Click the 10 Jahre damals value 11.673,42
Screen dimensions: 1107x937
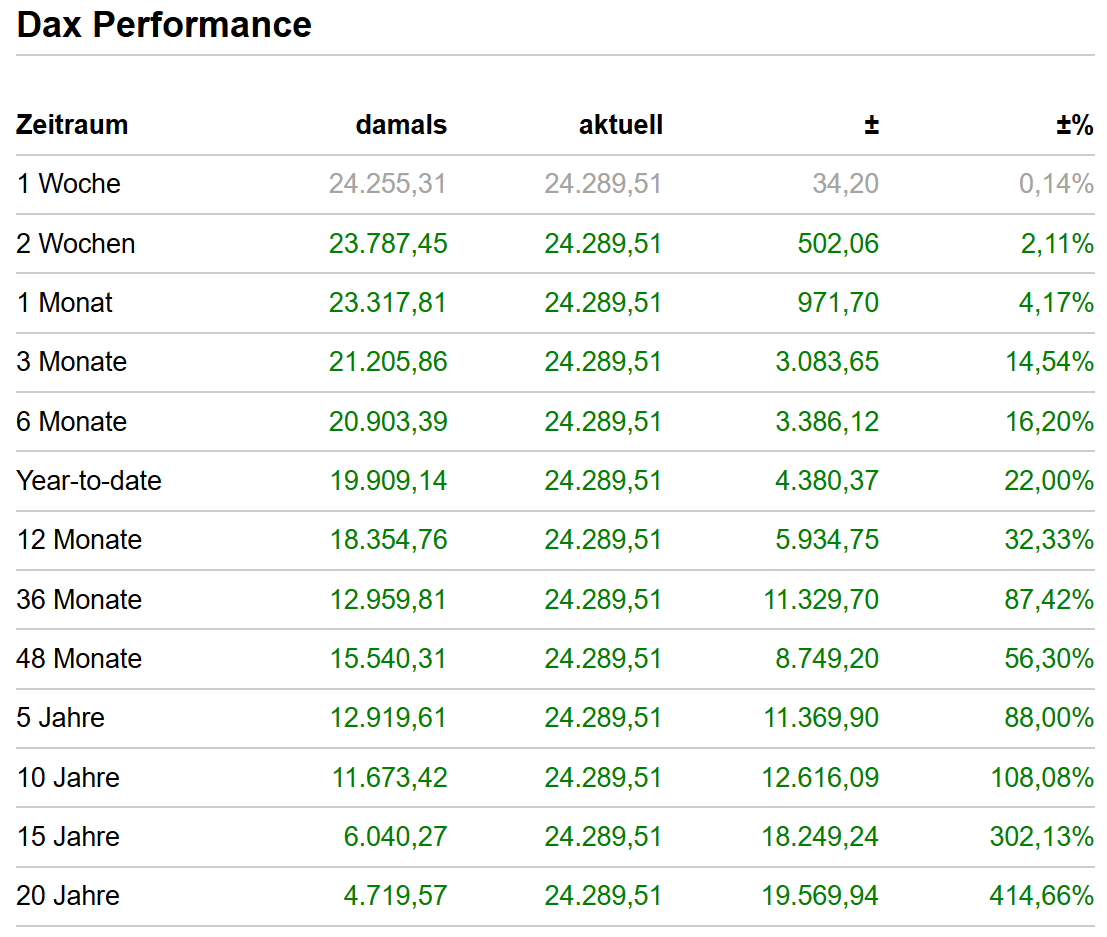tap(390, 777)
